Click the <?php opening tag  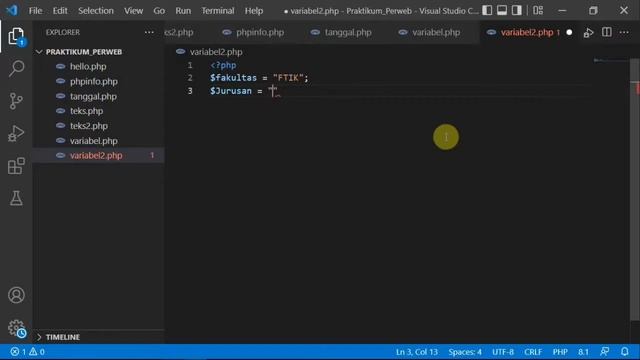tap(223, 65)
